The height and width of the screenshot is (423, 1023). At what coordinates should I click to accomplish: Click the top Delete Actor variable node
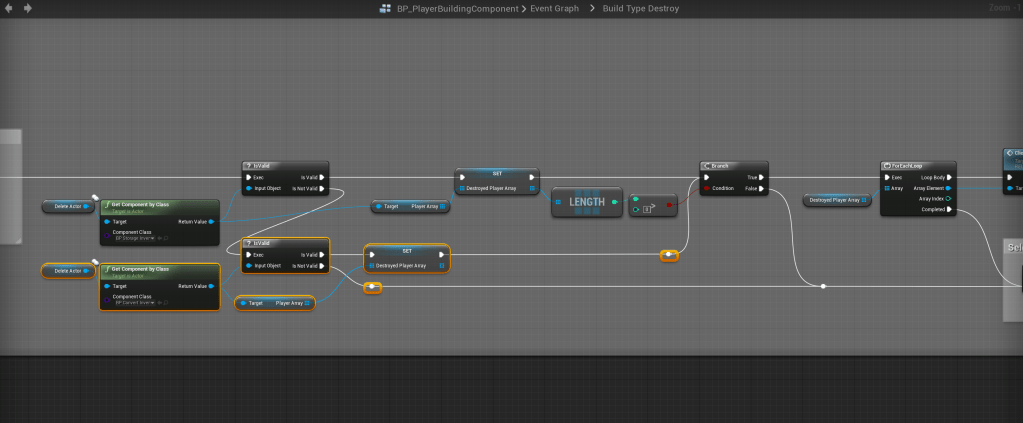click(x=68, y=206)
